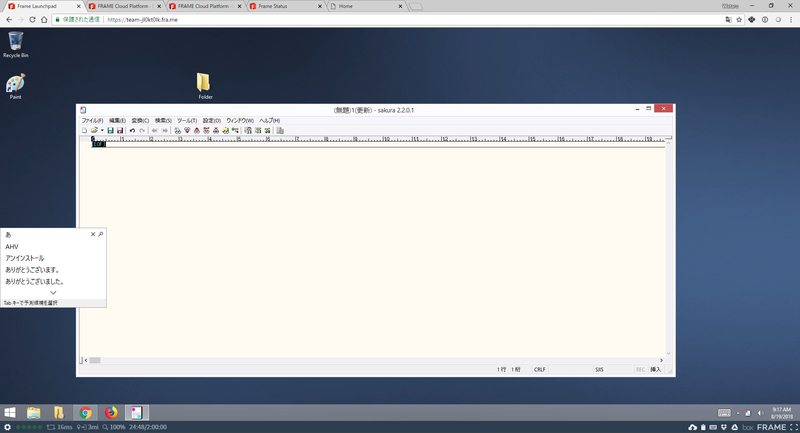800x433 pixels.
Task: Click the Chrome taskbar icon
Action: [85, 413]
